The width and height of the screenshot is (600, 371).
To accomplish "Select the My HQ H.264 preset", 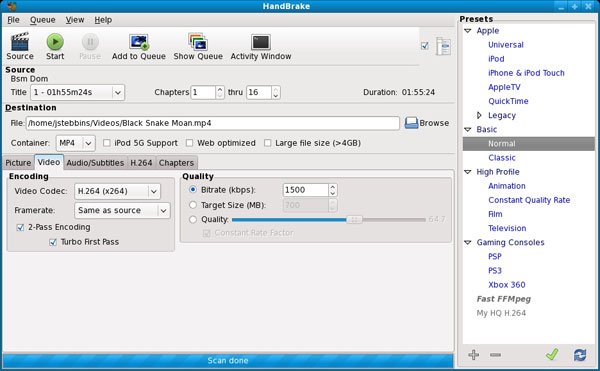I will tap(501, 313).
